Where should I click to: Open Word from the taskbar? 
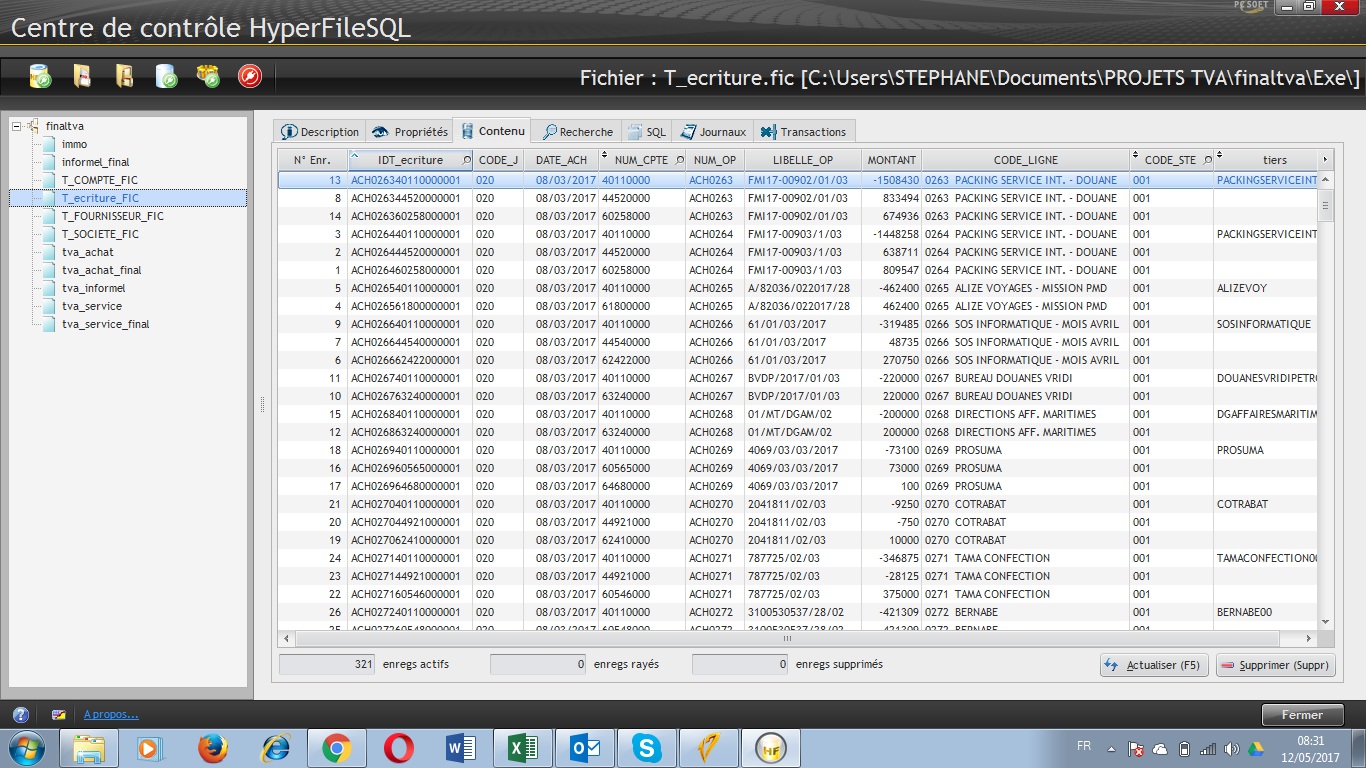coord(460,747)
